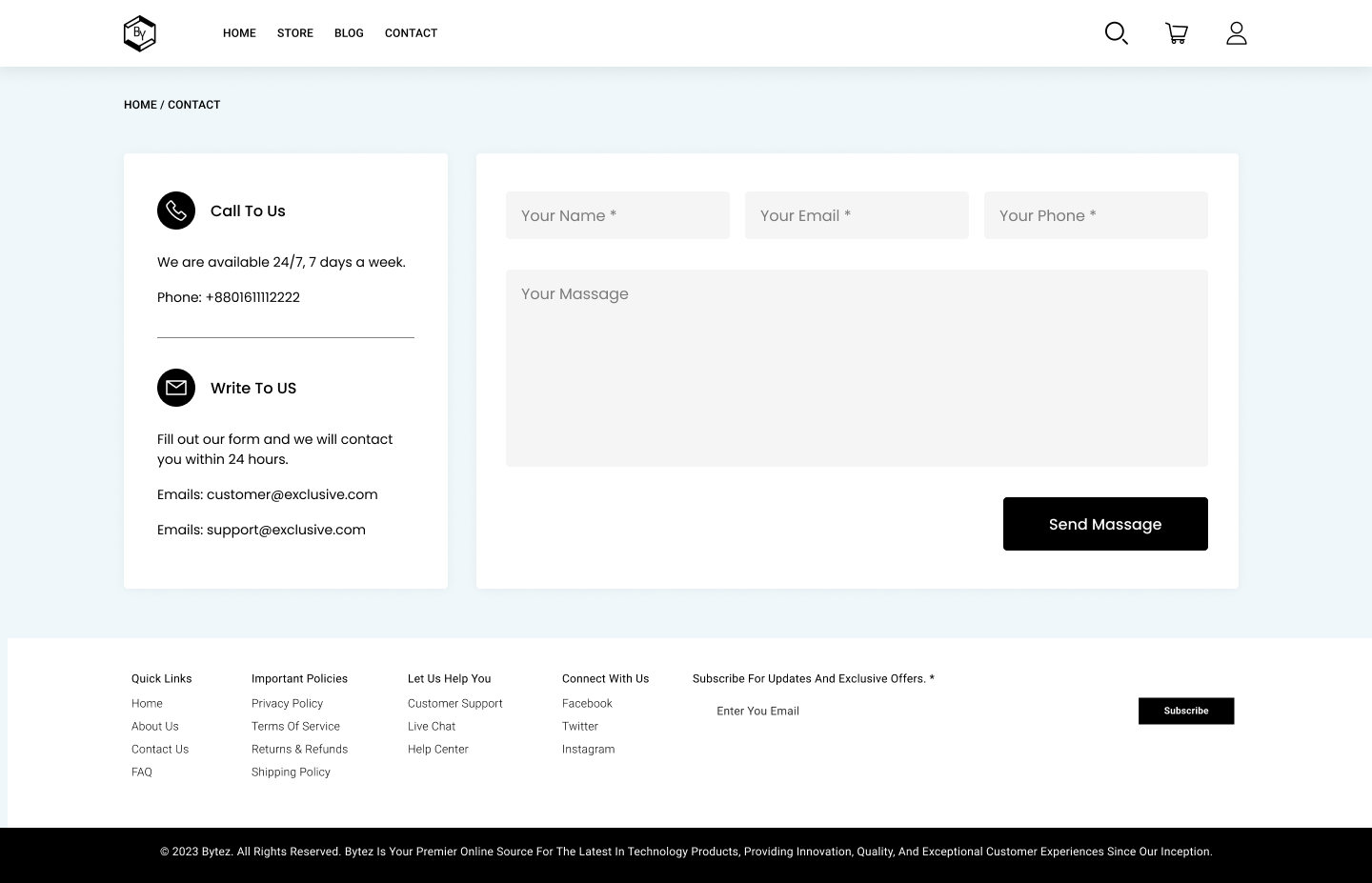Open the Shipping Policy link
The height and width of the screenshot is (883, 1372).
click(x=291, y=773)
